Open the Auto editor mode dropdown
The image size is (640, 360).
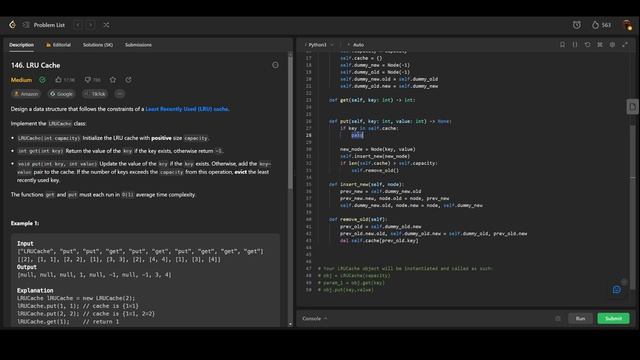click(356, 45)
